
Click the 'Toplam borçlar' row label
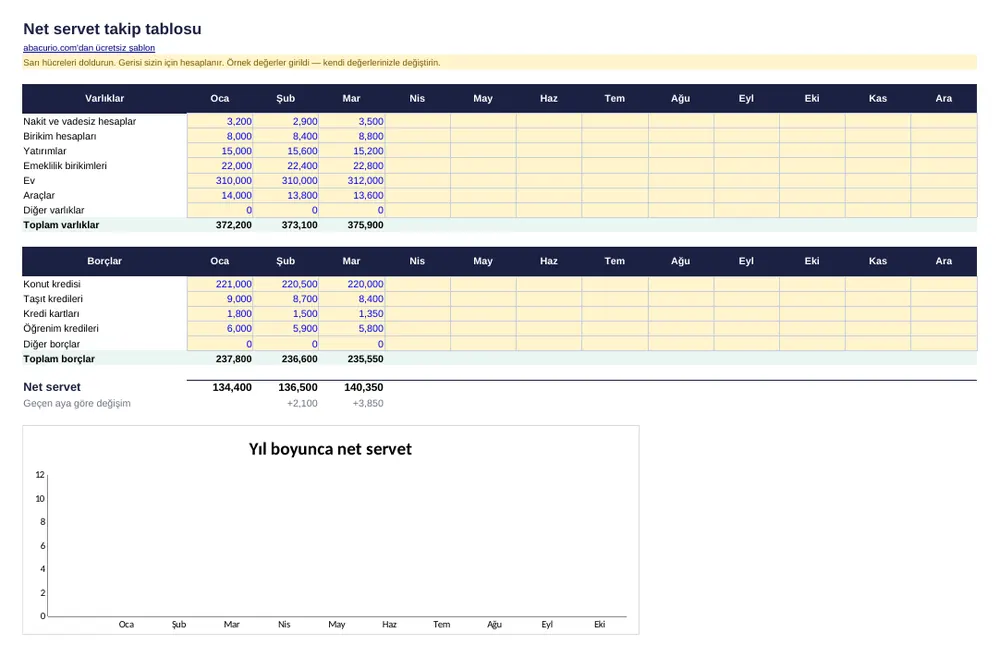coord(59,358)
